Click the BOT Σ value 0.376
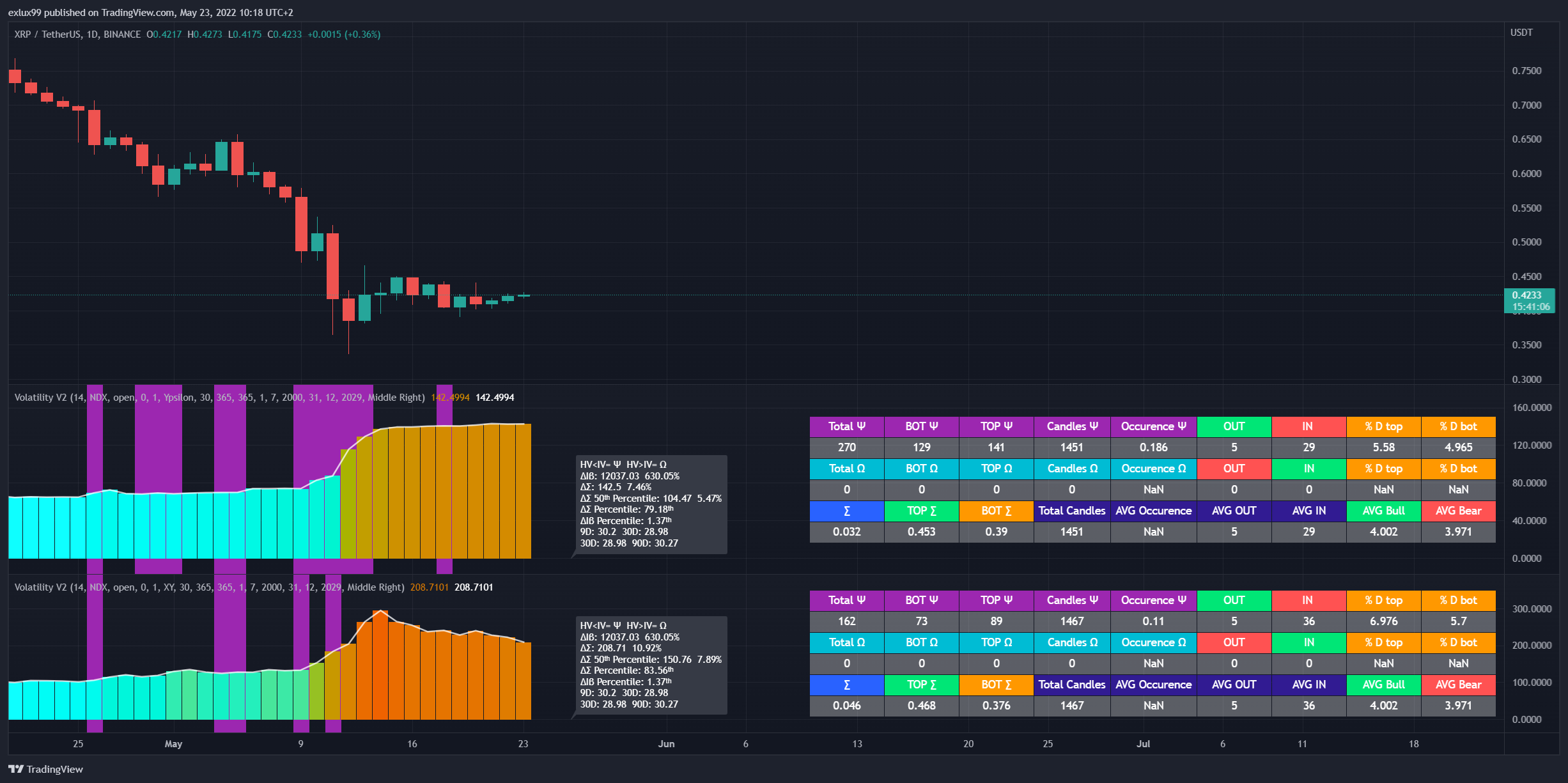The width and height of the screenshot is (1568, 783). click(x=997, y=706)
